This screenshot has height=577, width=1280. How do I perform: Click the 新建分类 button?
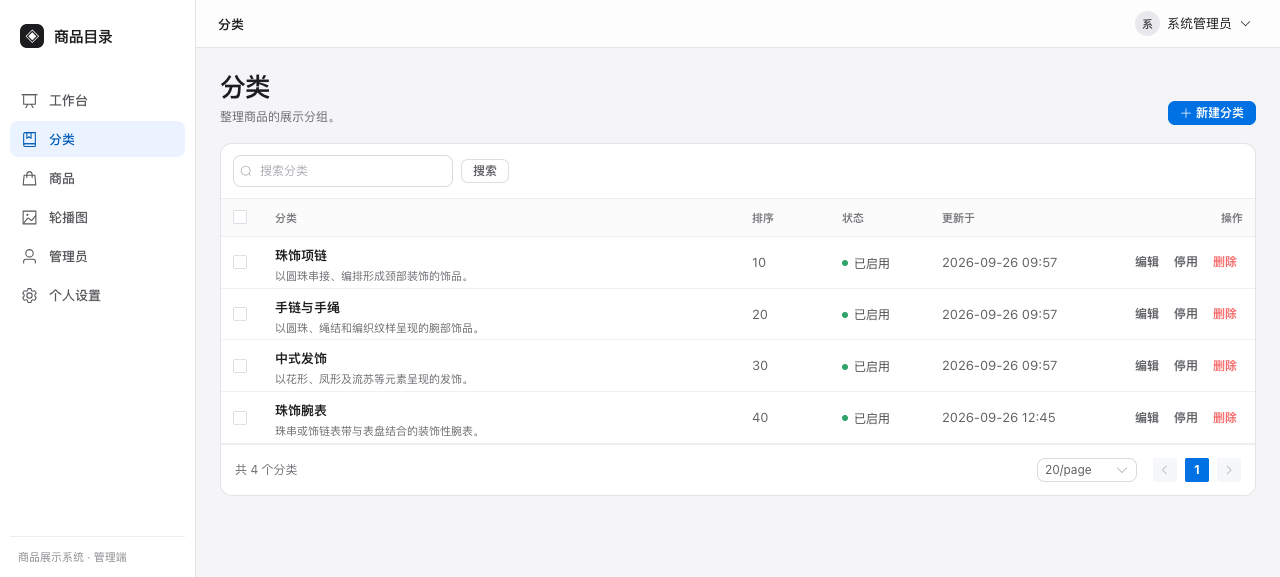pos(1212,113)
